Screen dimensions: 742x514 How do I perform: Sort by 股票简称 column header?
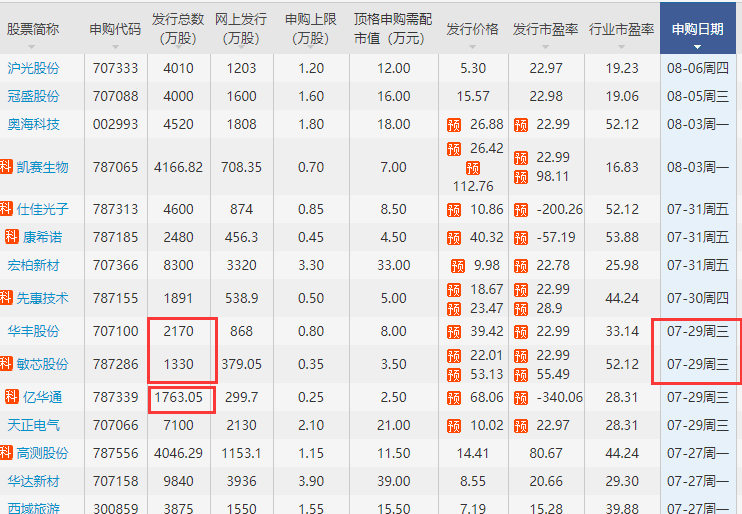tap(33, 29)
